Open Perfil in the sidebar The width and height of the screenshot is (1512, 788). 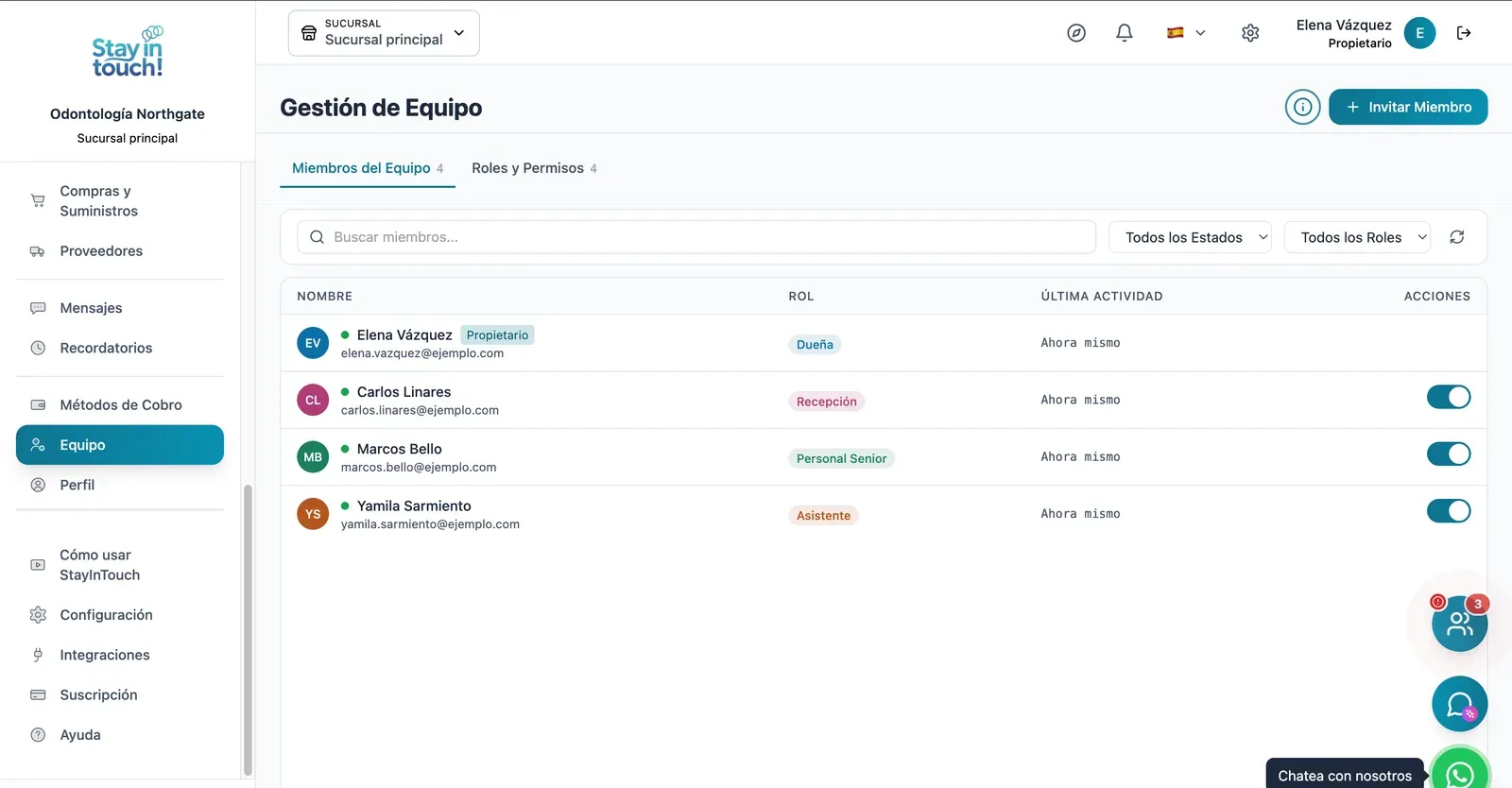click(120, 485)
